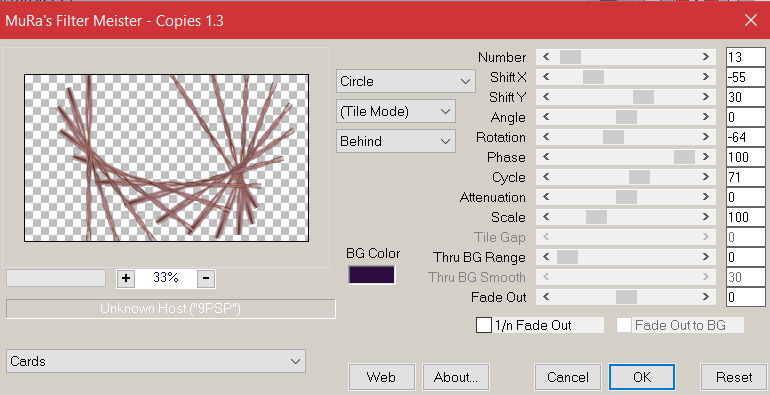Click the Shift Y value field
Image resolution: width=770 pixels, height=395 pixels.
point(745,97)
